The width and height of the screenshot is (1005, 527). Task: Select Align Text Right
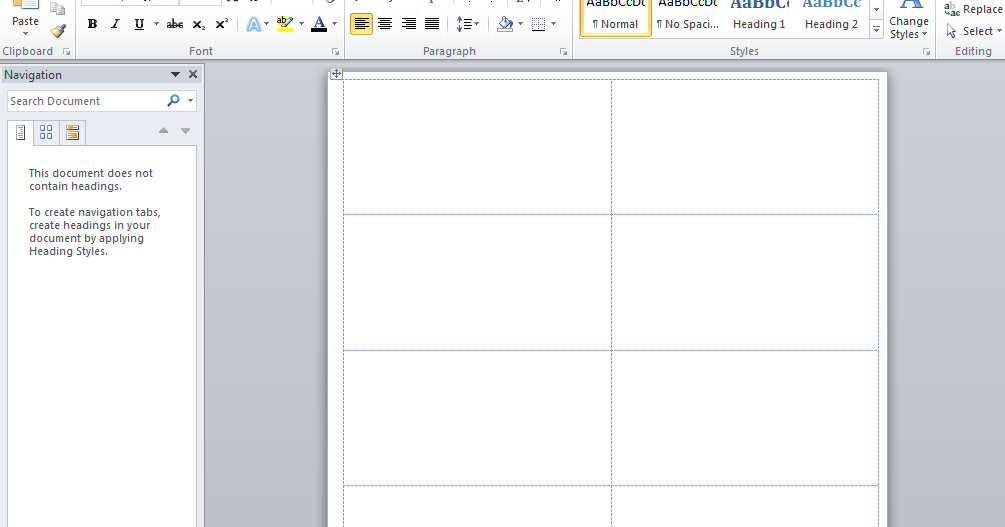coord(409,24)
